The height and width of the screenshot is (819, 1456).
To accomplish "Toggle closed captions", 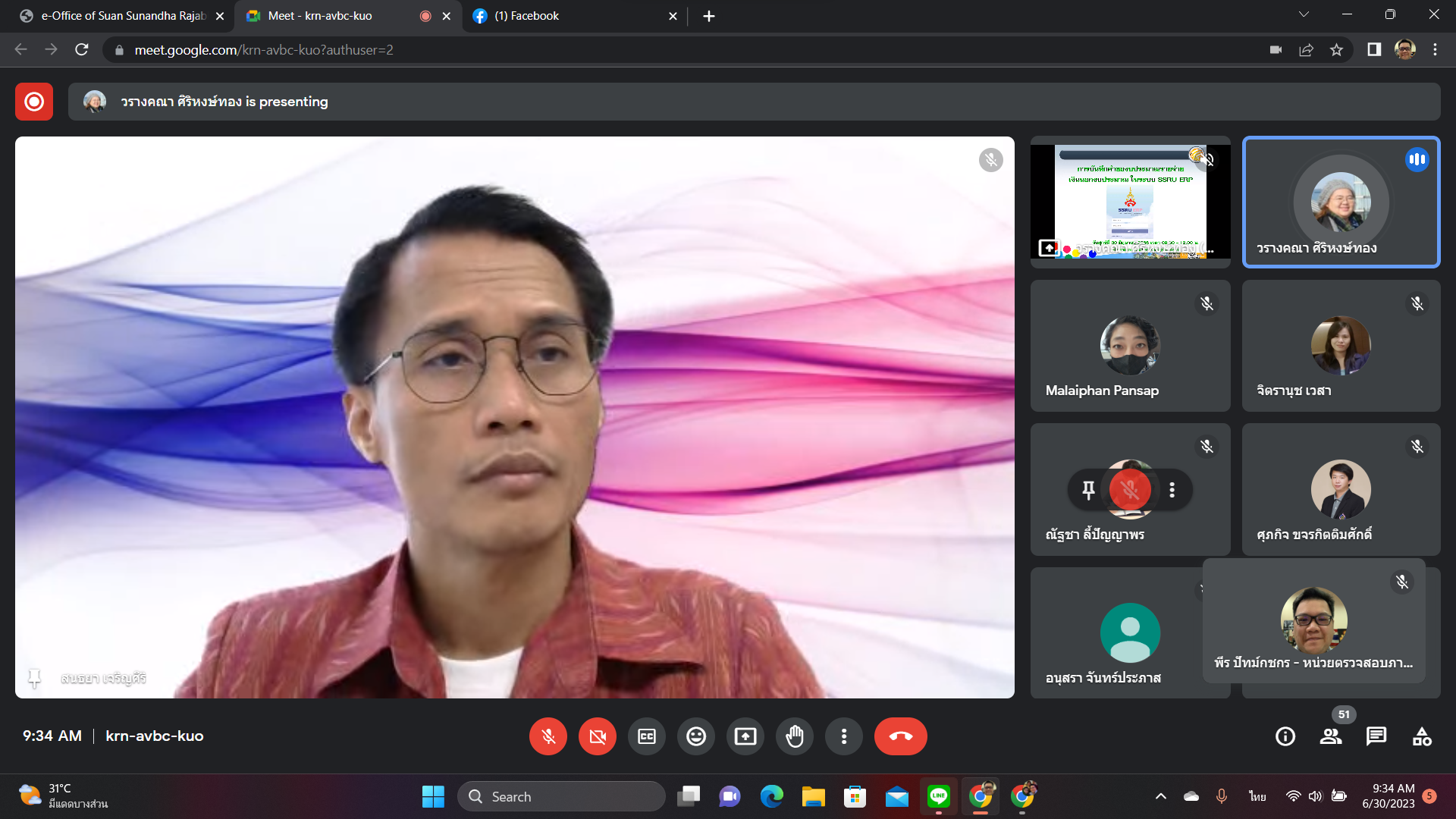I will (x=647, y=736).
